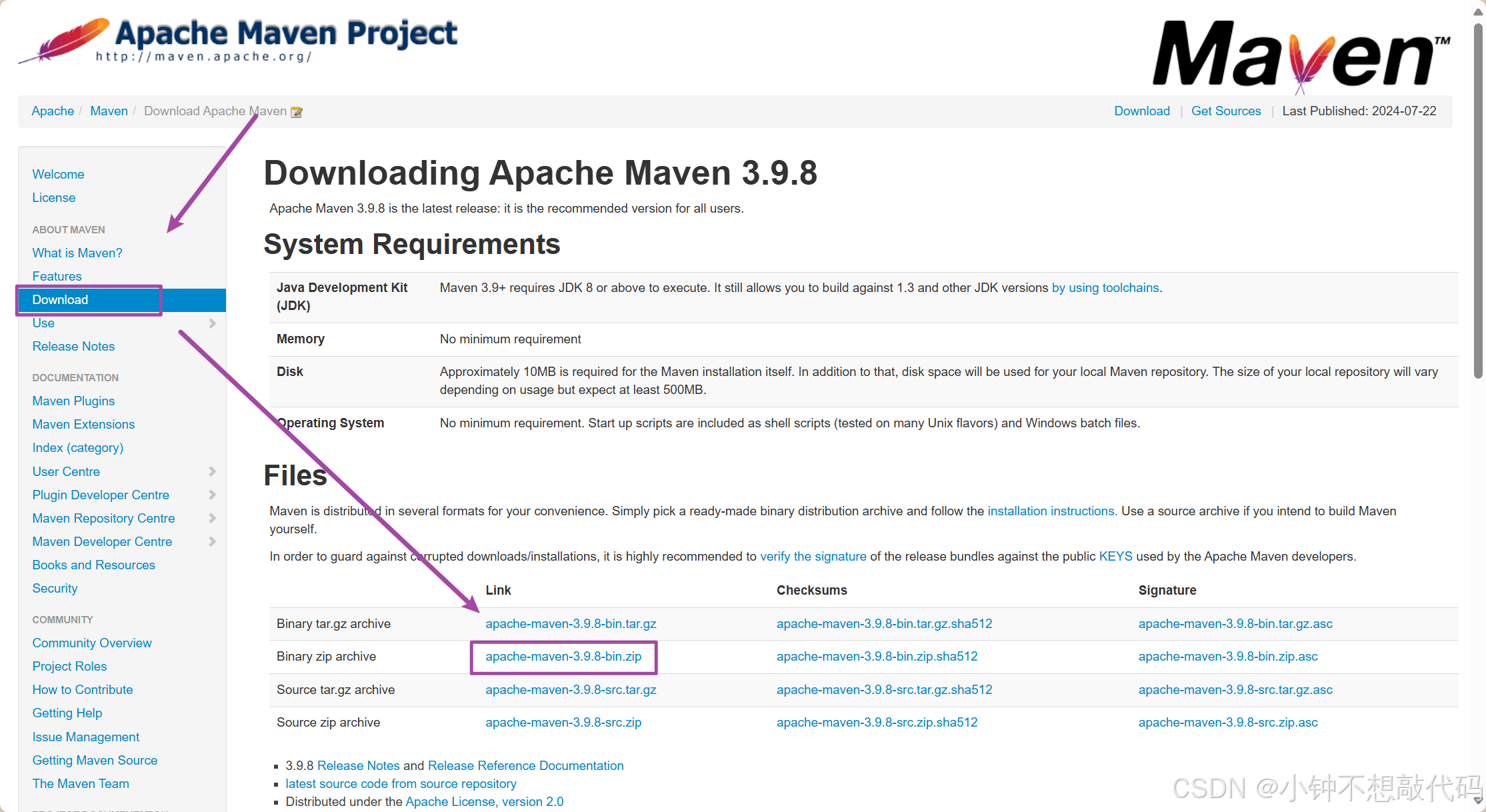Open apache-maven-3.9.8-bin.tar.gz.sha512 checksum
The image size is (1486, 812).
click(x=884, y=624)
